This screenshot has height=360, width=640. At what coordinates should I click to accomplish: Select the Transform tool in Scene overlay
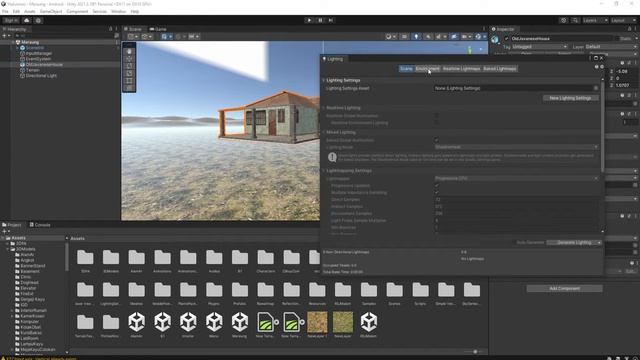(129, 88)
